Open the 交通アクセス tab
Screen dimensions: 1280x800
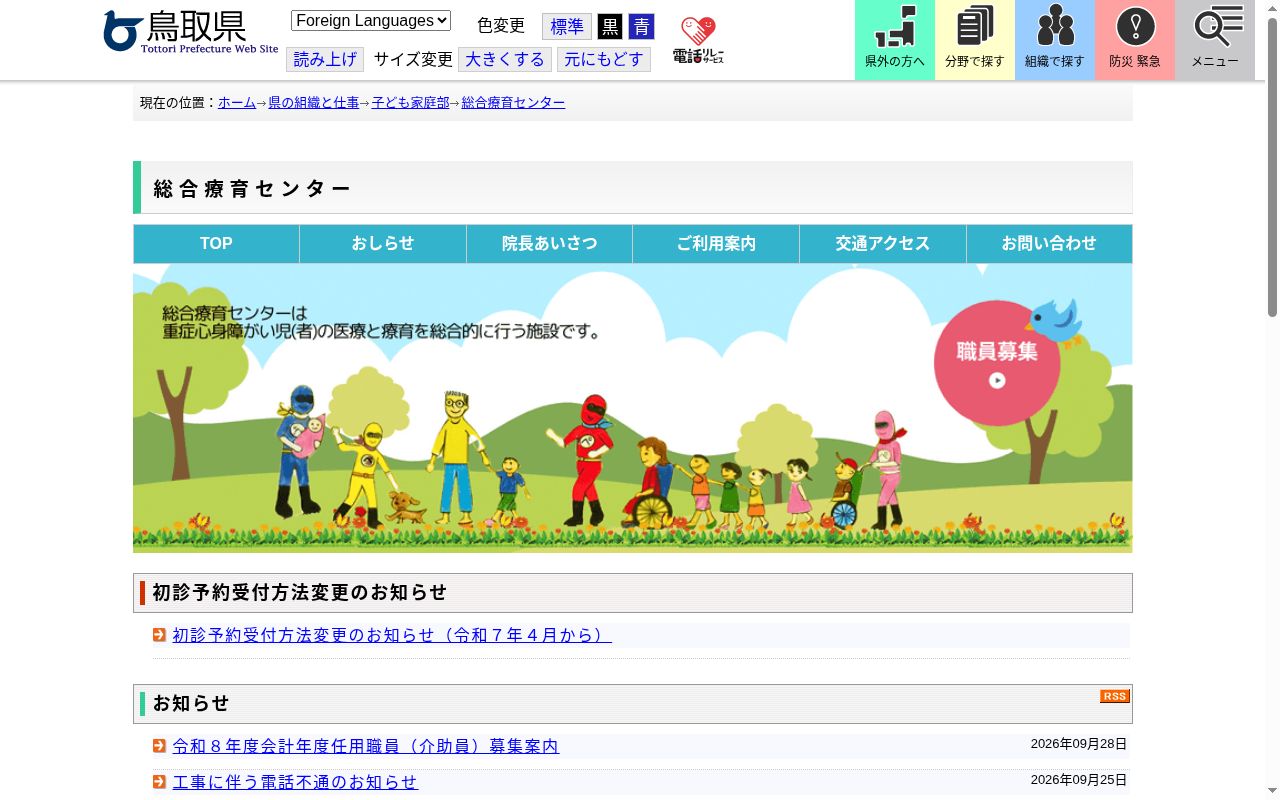(883, 244)
